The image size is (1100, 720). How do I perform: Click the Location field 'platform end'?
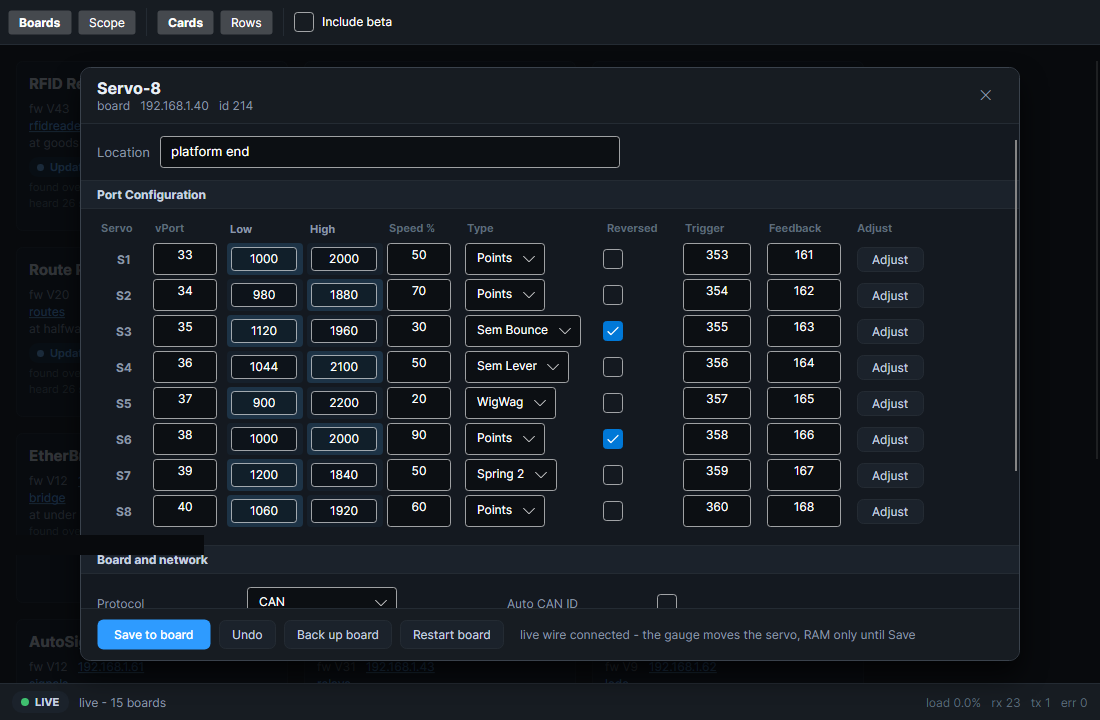[389, 152]
